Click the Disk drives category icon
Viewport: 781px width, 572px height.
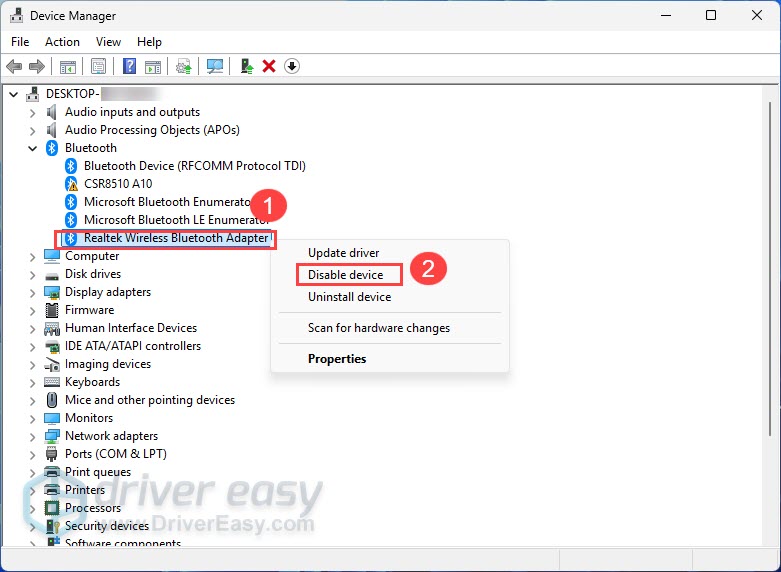[52, 275]
